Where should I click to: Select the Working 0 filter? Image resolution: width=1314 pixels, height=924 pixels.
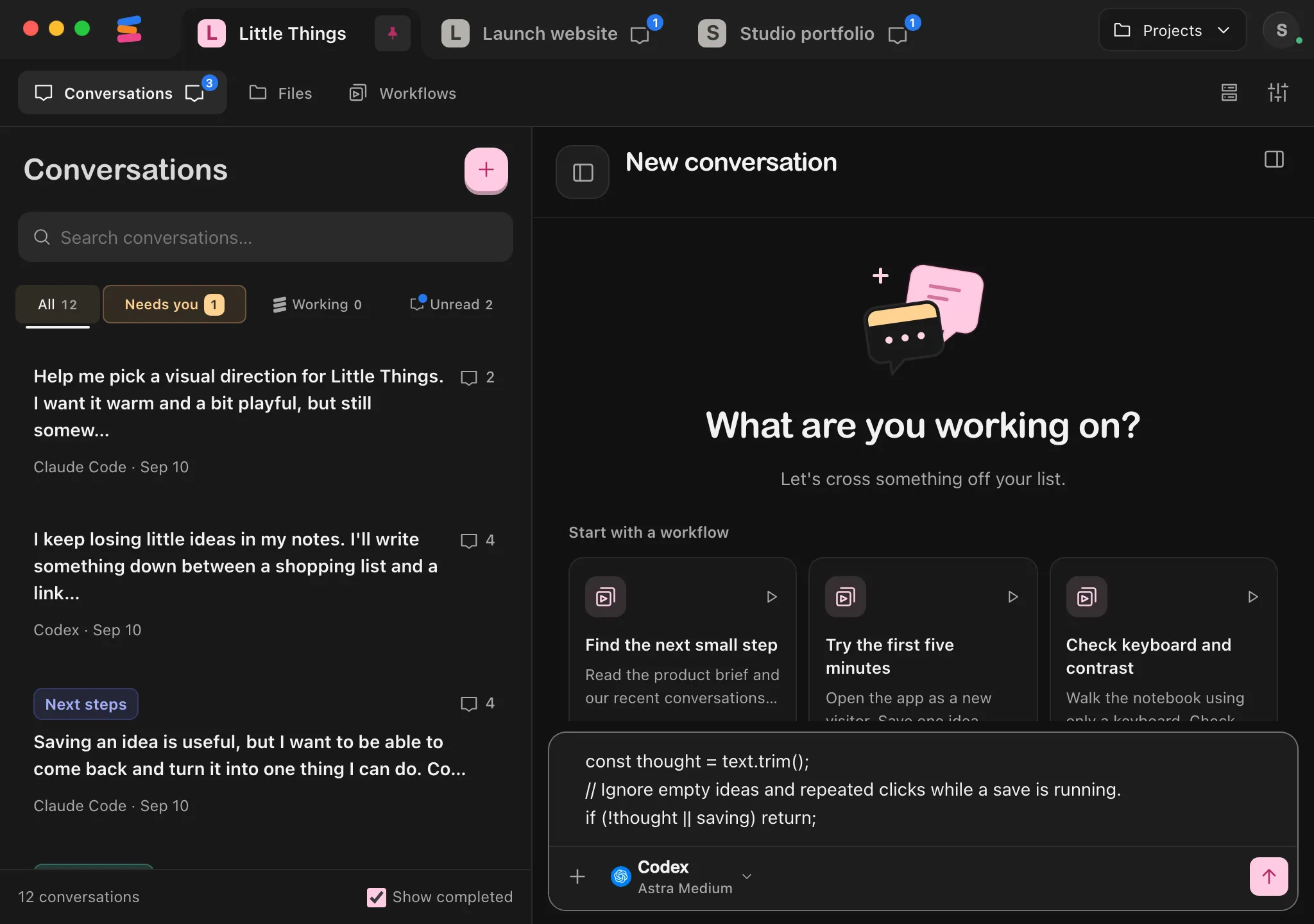tap(318, 304)
